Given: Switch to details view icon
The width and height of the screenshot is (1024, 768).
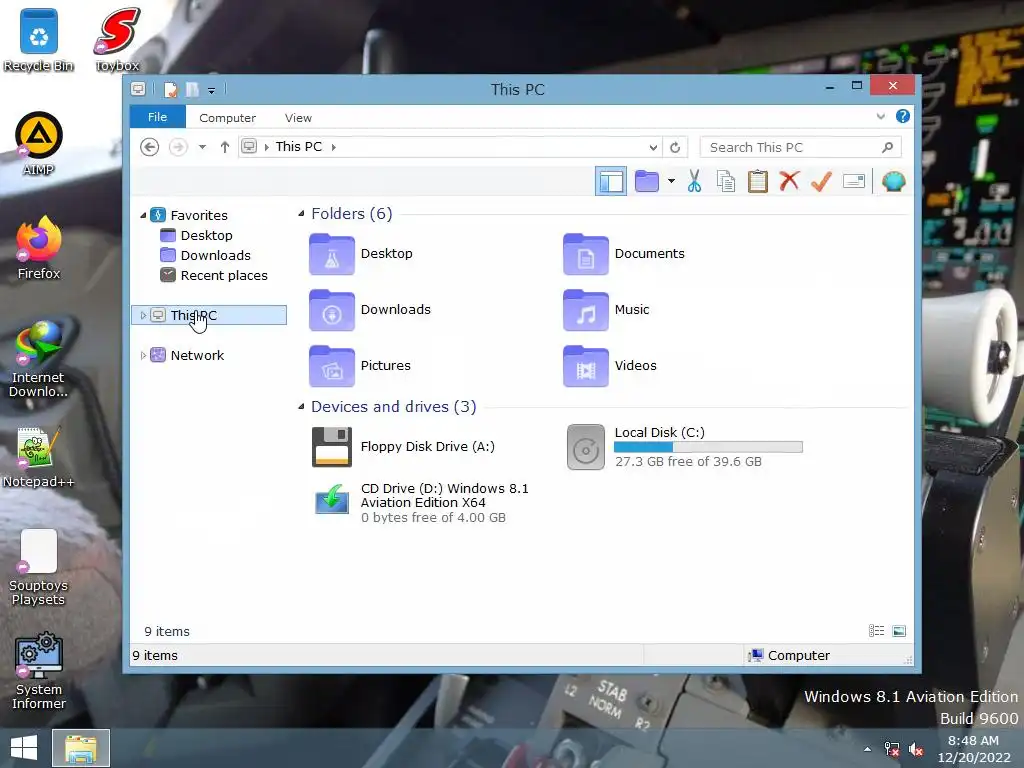Looking at the screenshot, I should coord(876,631).
